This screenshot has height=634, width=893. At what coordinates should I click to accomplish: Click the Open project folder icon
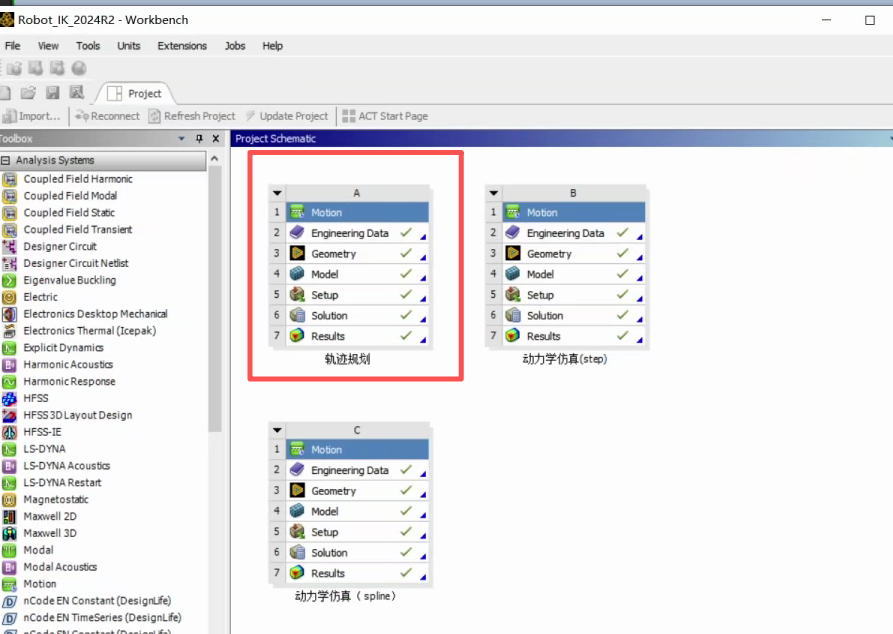(28, 92)
